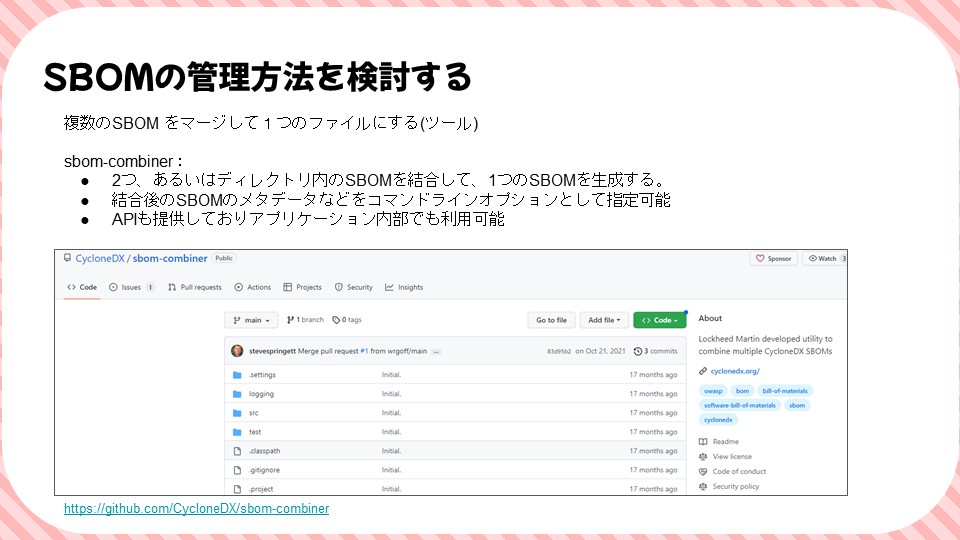Open the cyclonedx.org/ website link

point(735,371)
